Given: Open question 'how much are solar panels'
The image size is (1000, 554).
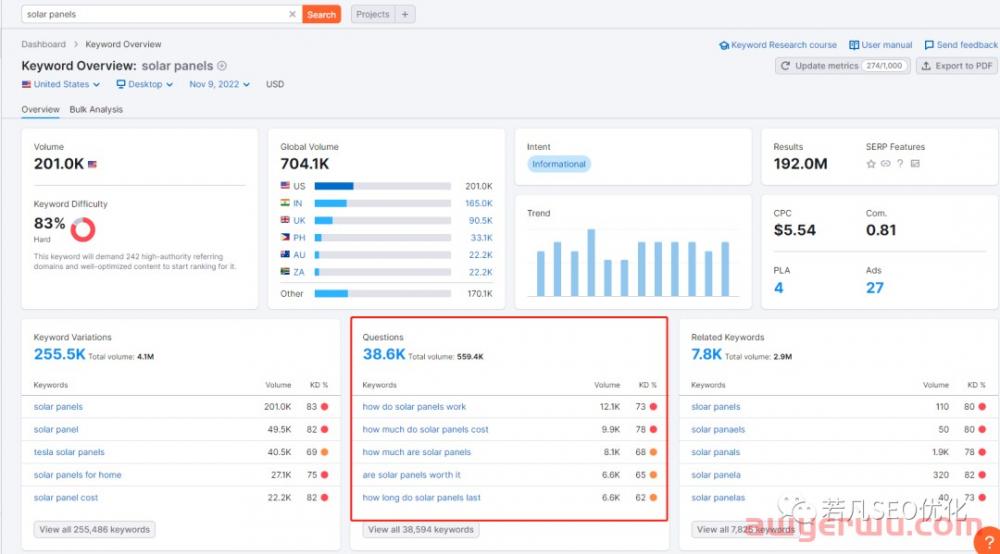Looking at the screenshot, I should click(416, 453).
